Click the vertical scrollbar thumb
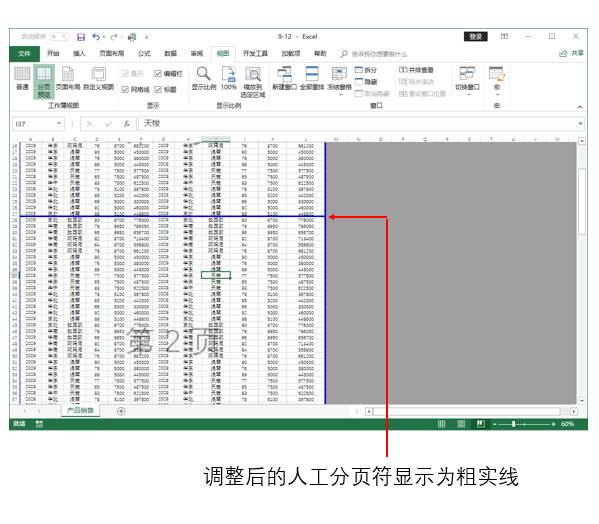The height and width of the screenshot is (524, 599). (582, 202)
